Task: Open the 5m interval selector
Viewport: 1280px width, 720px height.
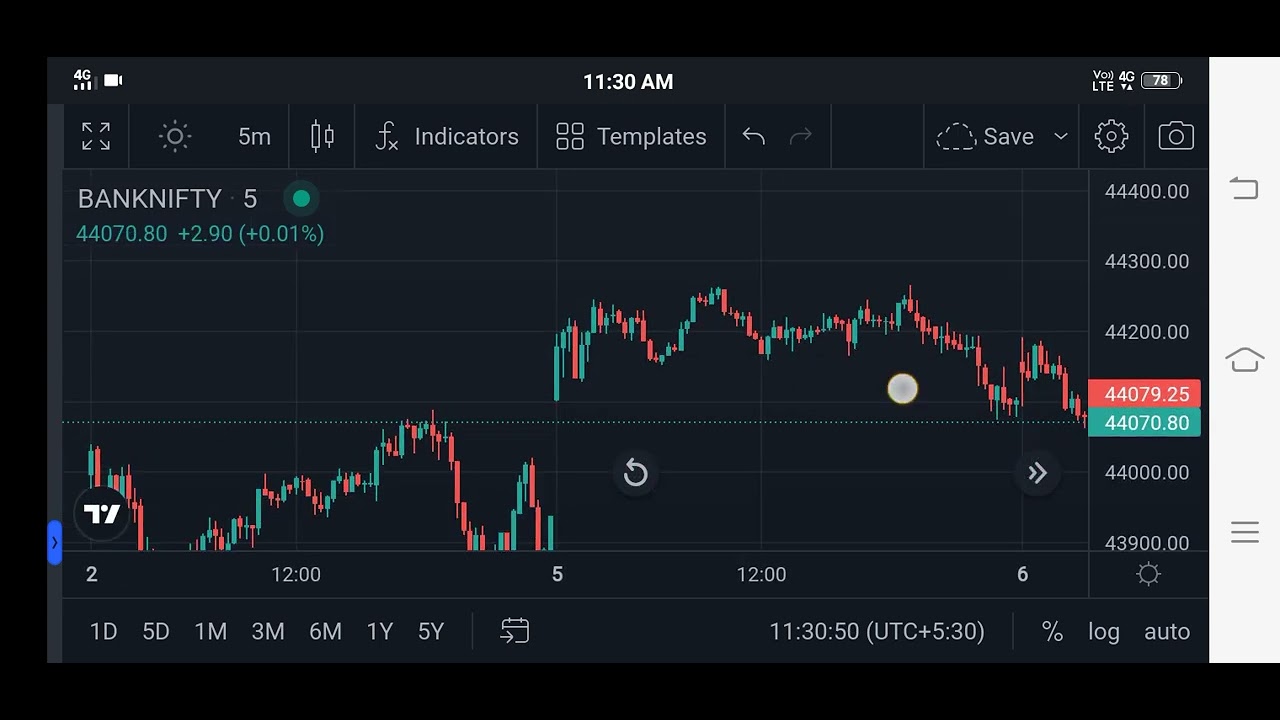Action: (x=254, y=137)
